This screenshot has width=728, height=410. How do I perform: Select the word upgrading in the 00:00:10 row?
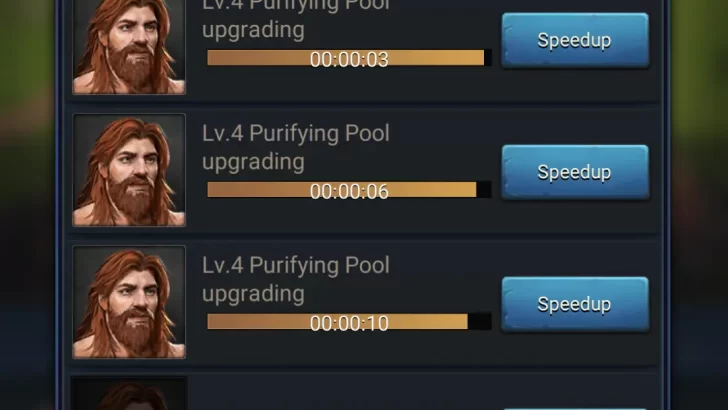click(x=253, y=295)
